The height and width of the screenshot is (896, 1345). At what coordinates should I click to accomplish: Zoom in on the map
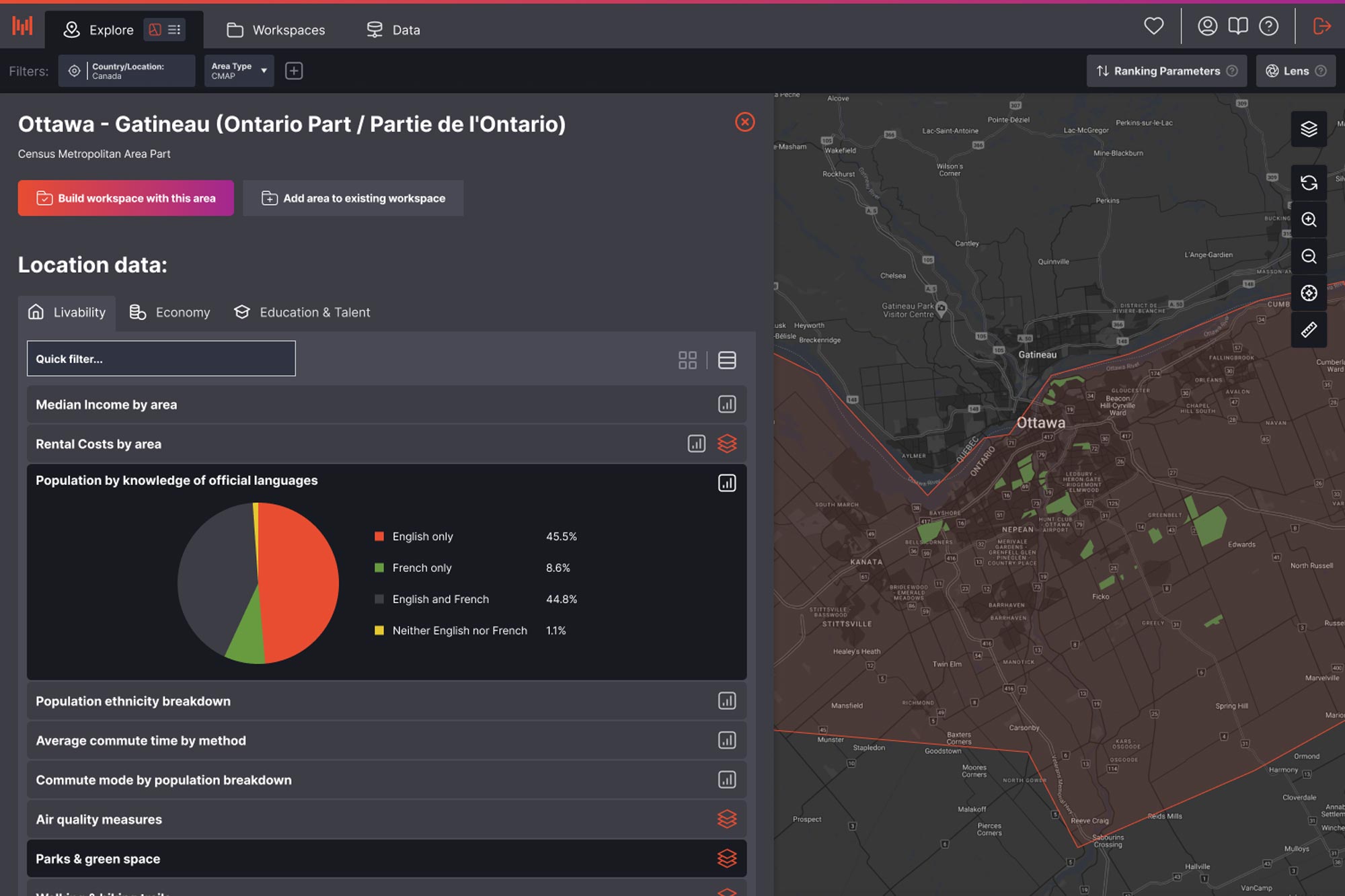(x=1309, y=220)
